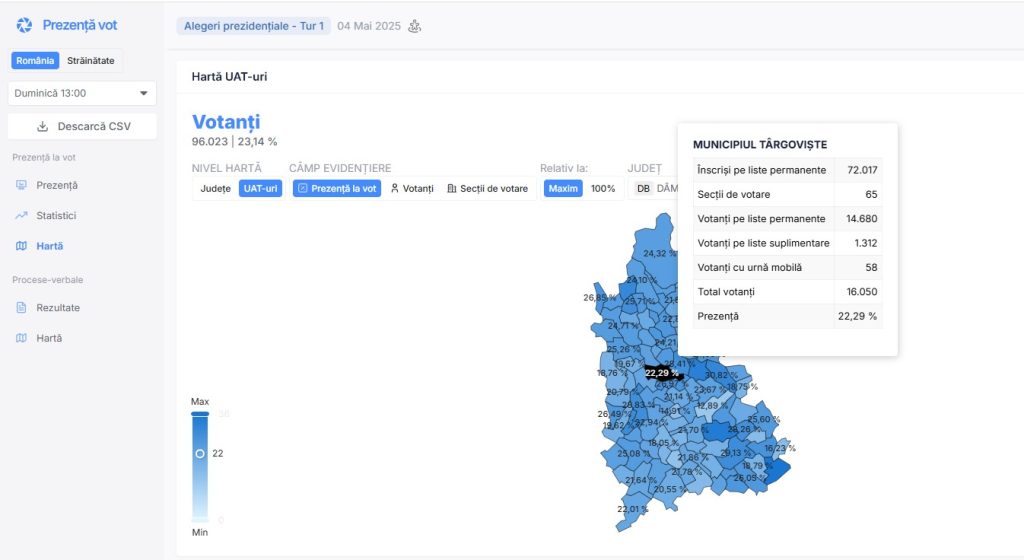Click the Statistici chart icon
This screenshot has height=560, width=1024.
coord(22,215)
